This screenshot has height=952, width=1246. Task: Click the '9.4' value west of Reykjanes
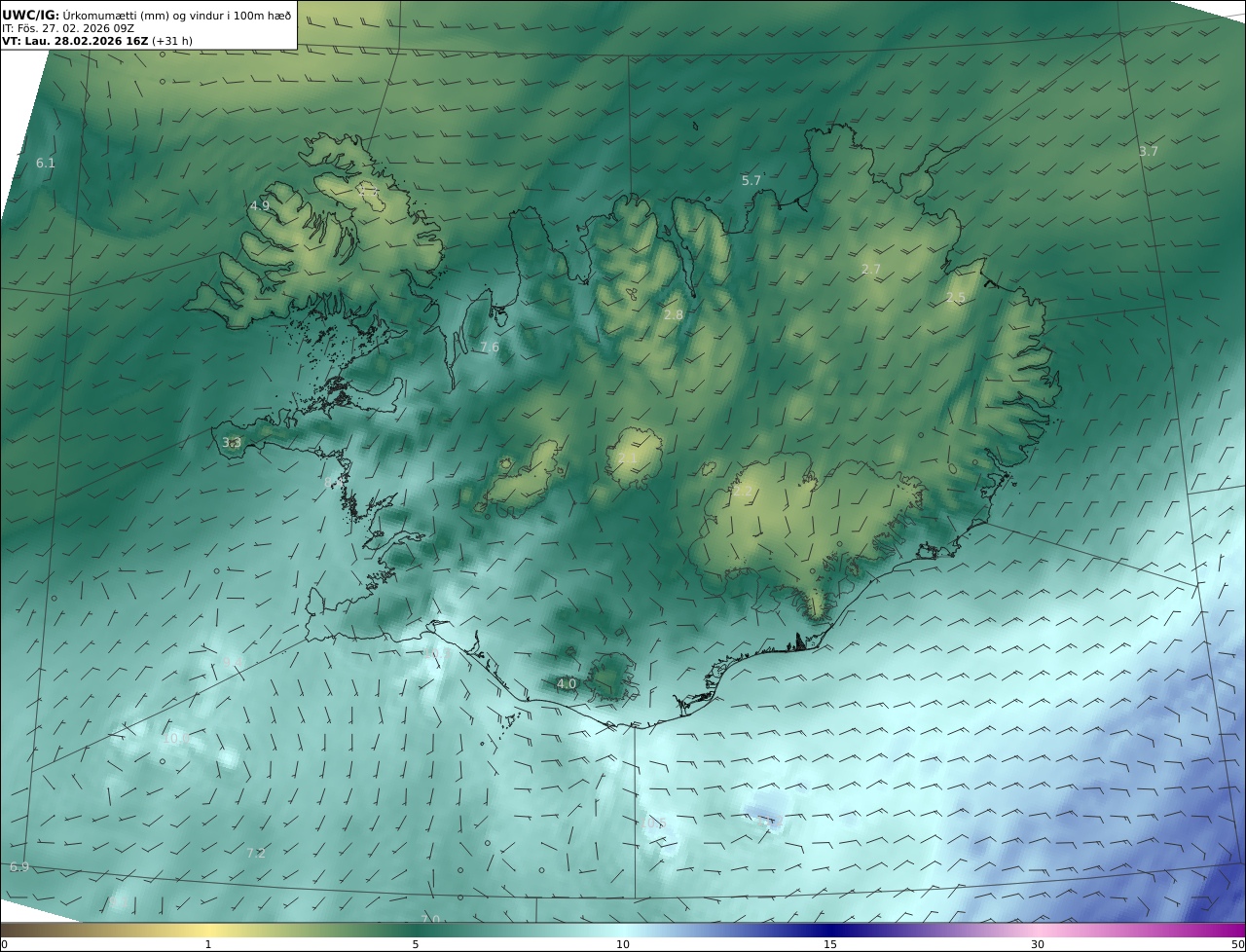tap(232, 662)
